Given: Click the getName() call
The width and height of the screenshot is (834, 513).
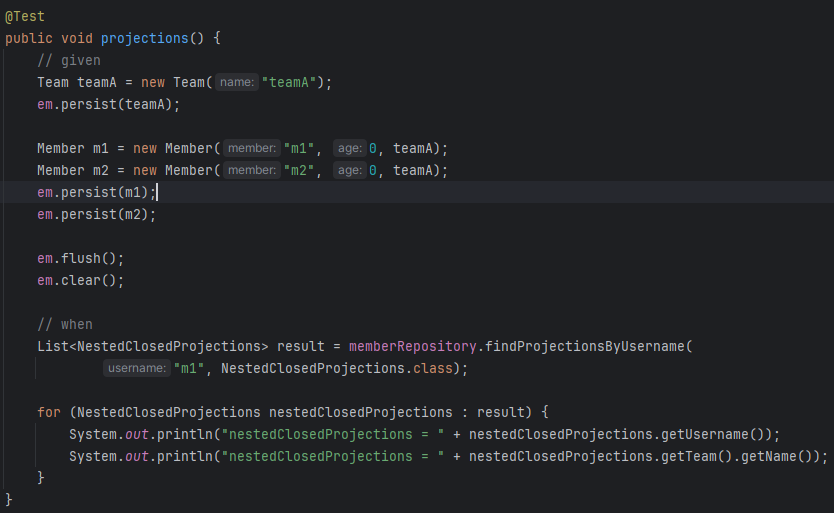Looking at the screenshot, I should pyautogui.click(x=777, y=457).
